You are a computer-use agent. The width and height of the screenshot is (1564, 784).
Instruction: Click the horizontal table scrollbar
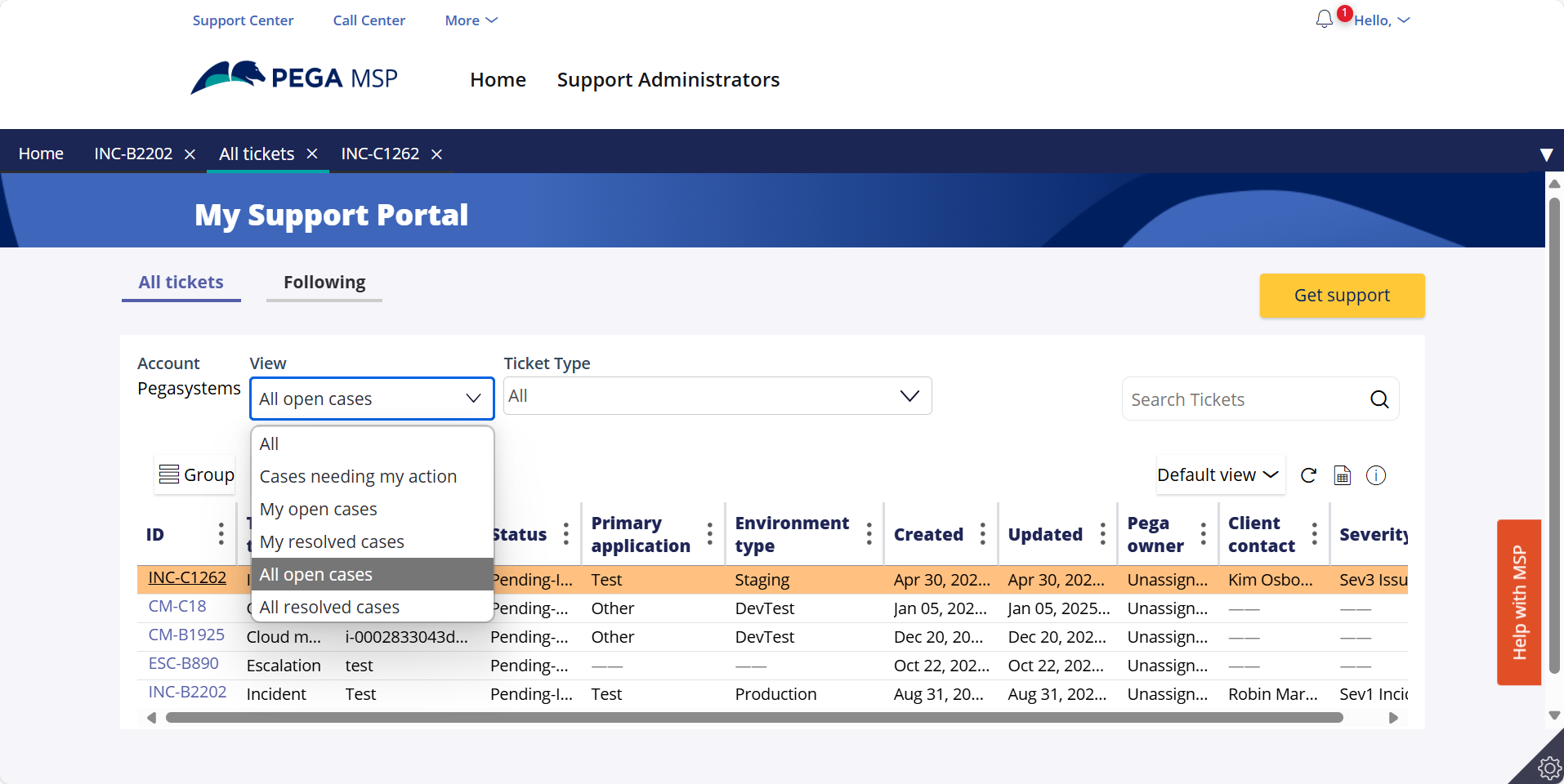(x=753, y=718)
